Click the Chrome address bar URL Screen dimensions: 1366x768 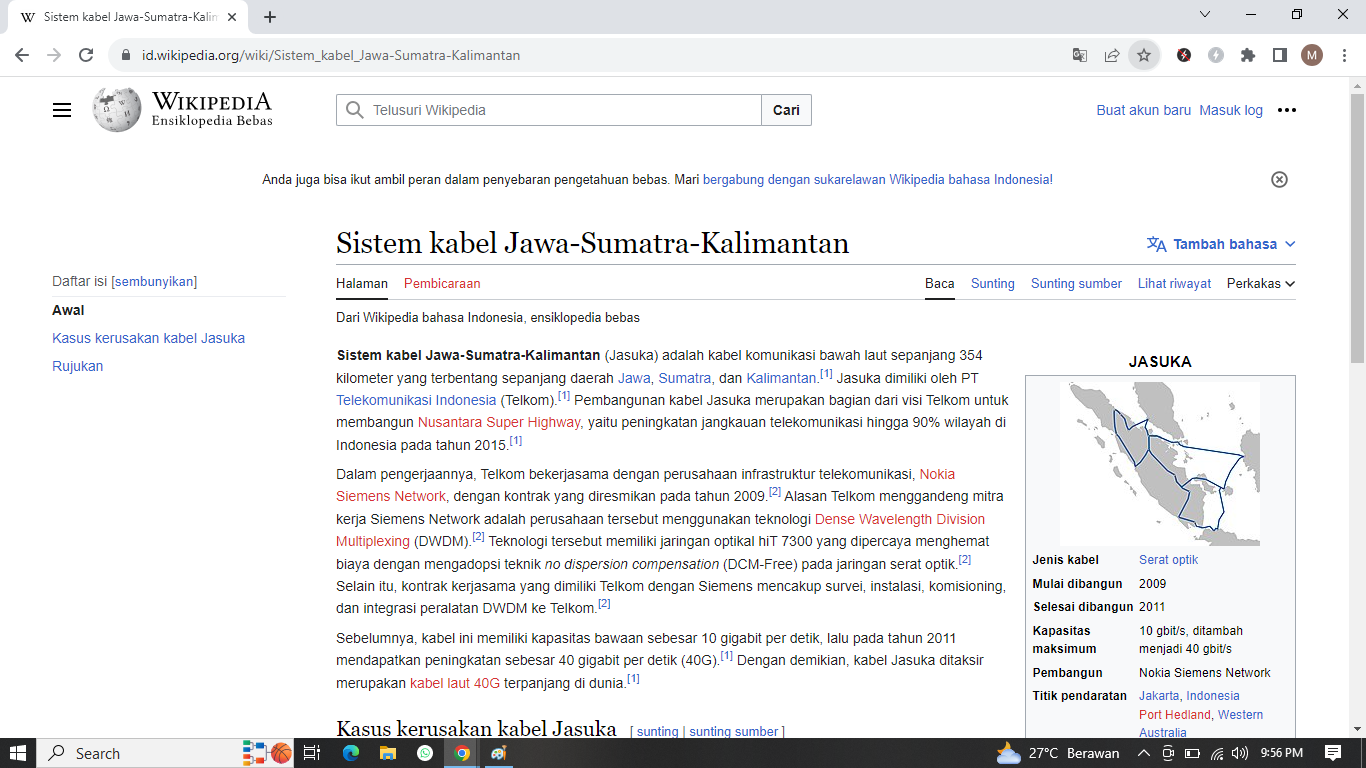[330, 55]
